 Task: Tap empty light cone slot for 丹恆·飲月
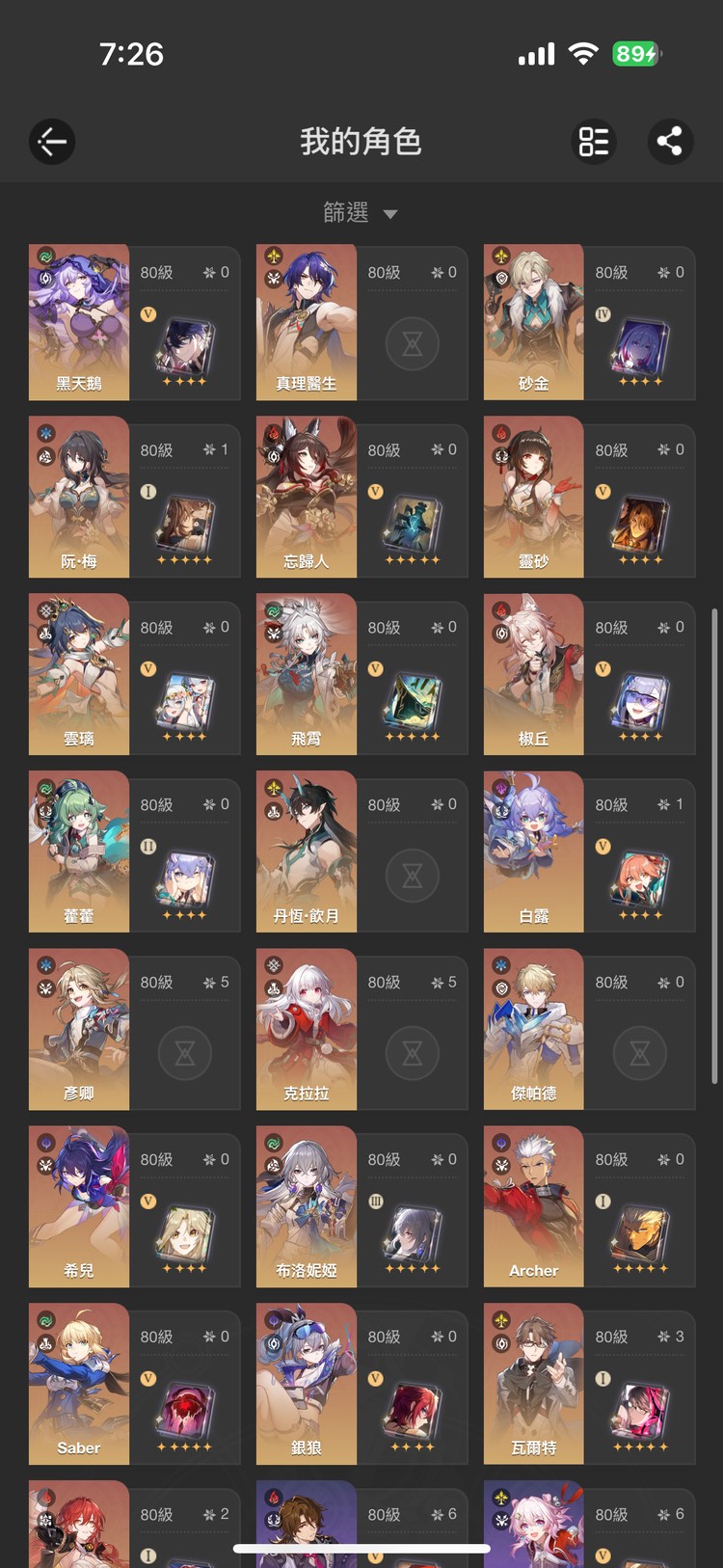point(413,876)
